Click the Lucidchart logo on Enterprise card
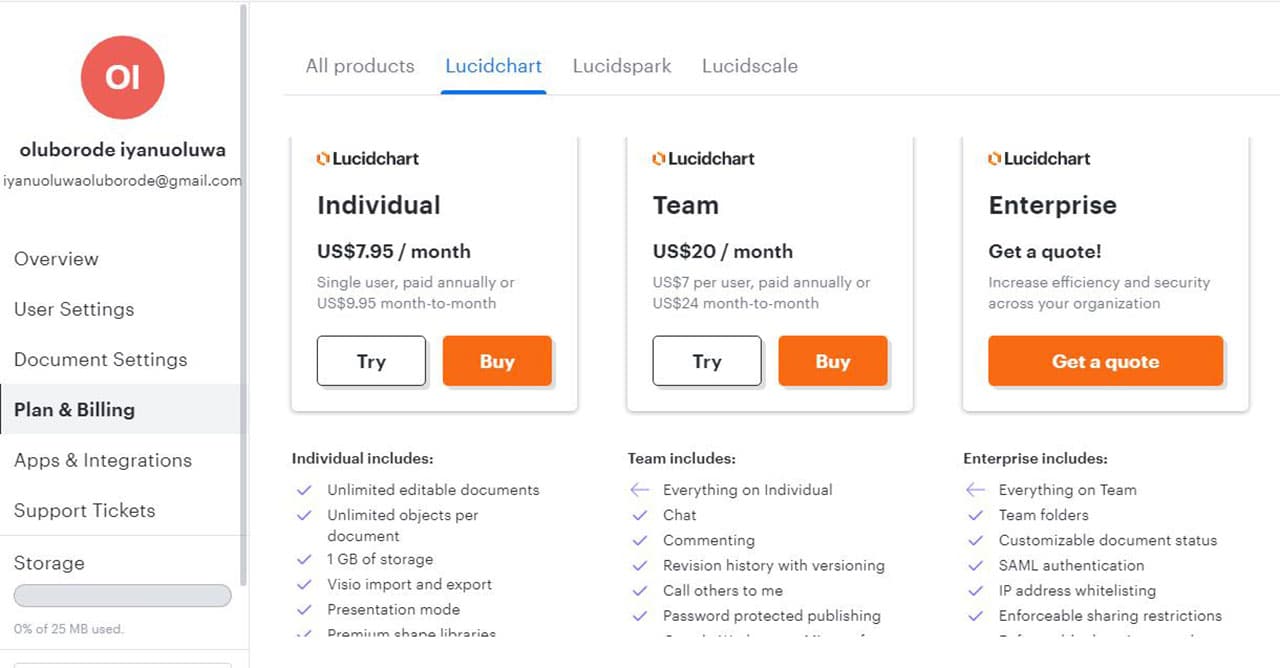The height and width of the screenshot is (668, 1280). point(1039,158)
